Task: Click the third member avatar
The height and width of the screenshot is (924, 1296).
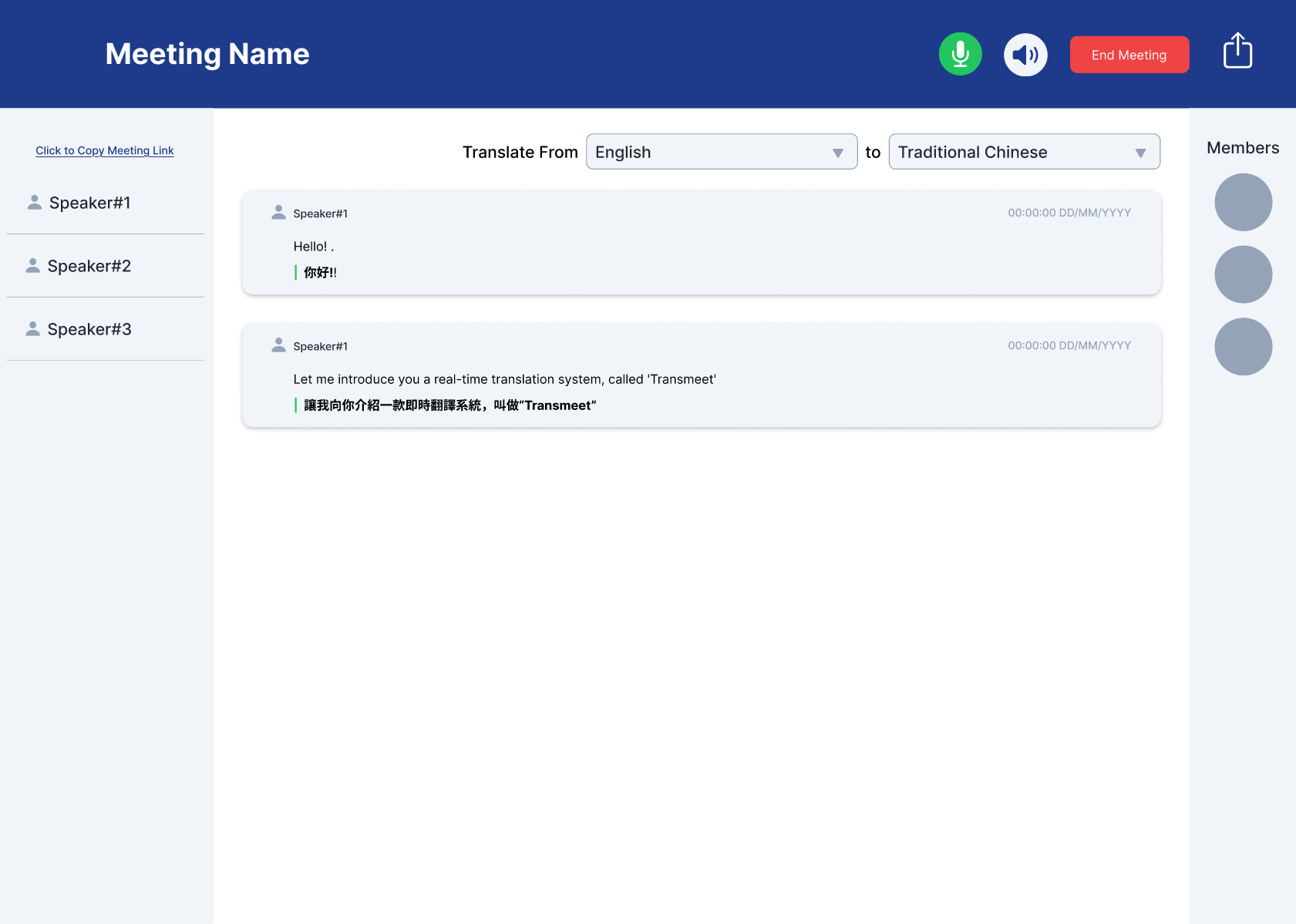Action: (1243, 347)
